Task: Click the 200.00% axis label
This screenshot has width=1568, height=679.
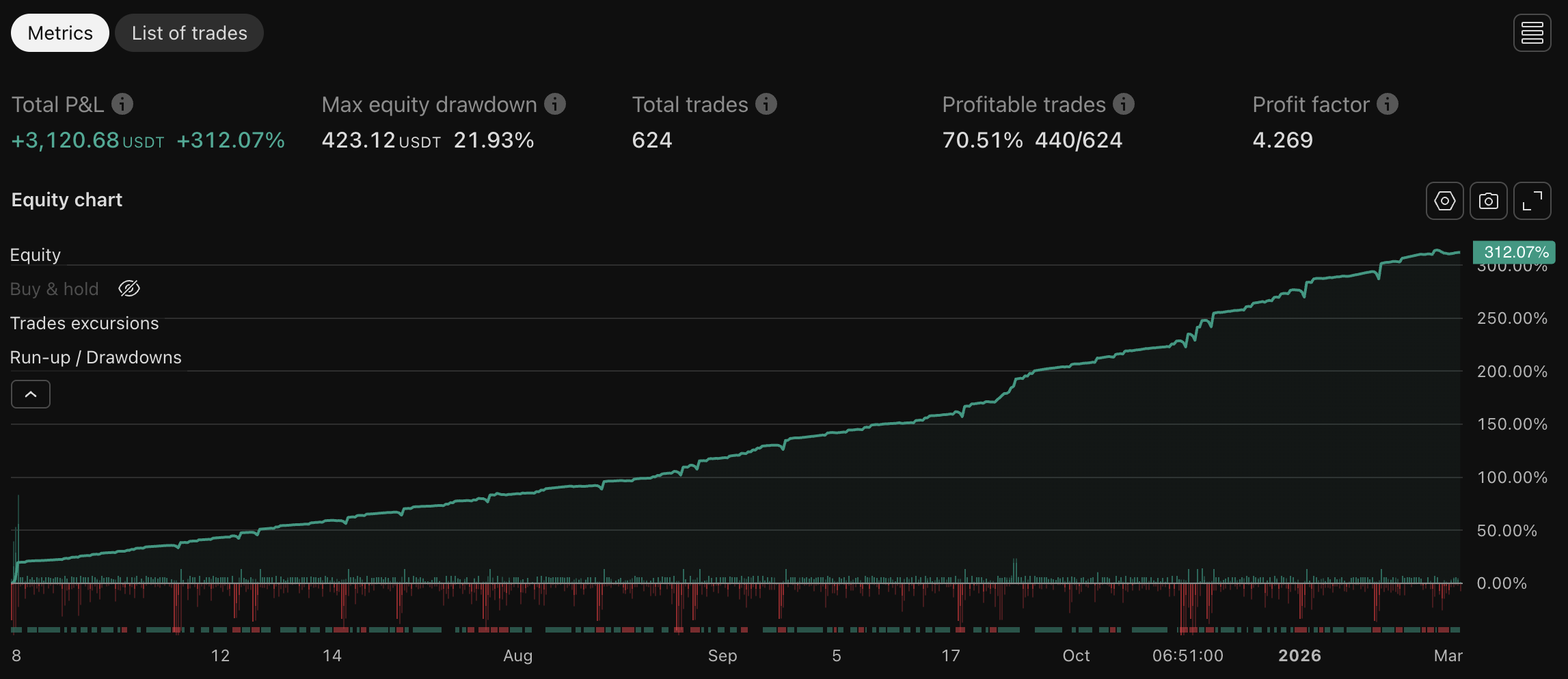Action: 1512,372
